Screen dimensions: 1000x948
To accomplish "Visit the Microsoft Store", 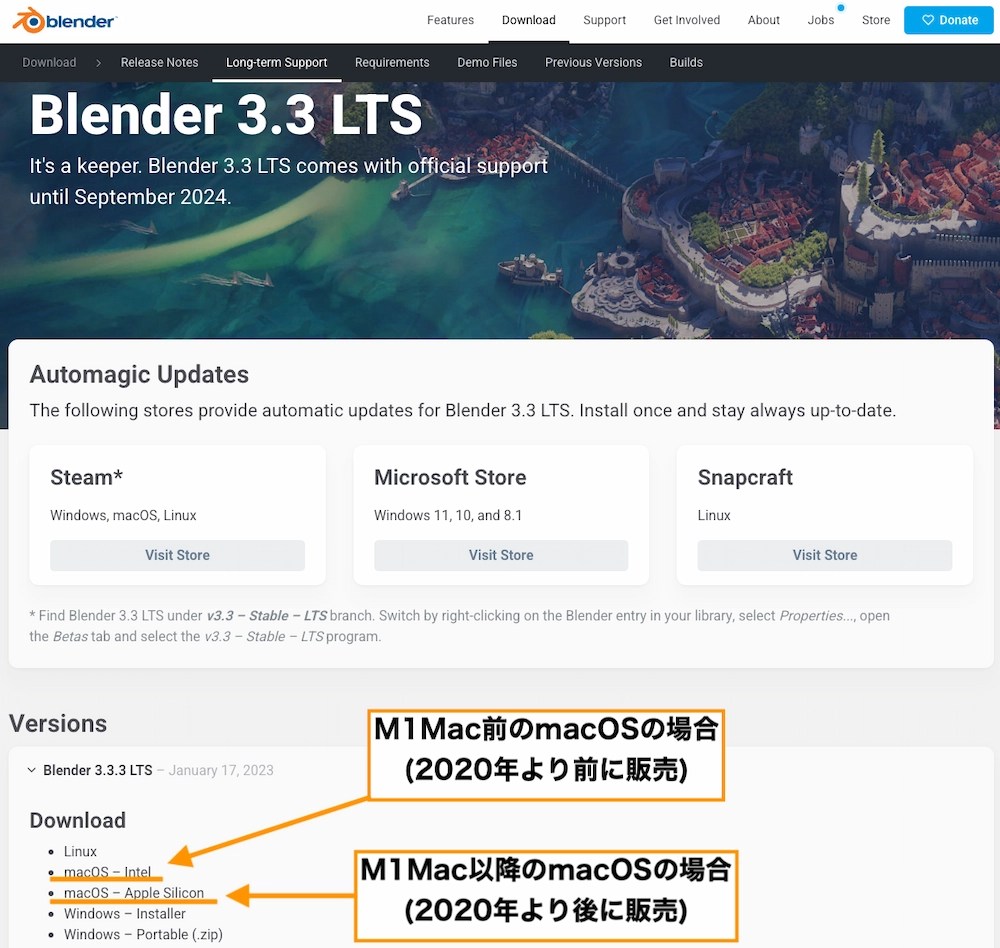I will pyautogui.click(x=501, y=555).
